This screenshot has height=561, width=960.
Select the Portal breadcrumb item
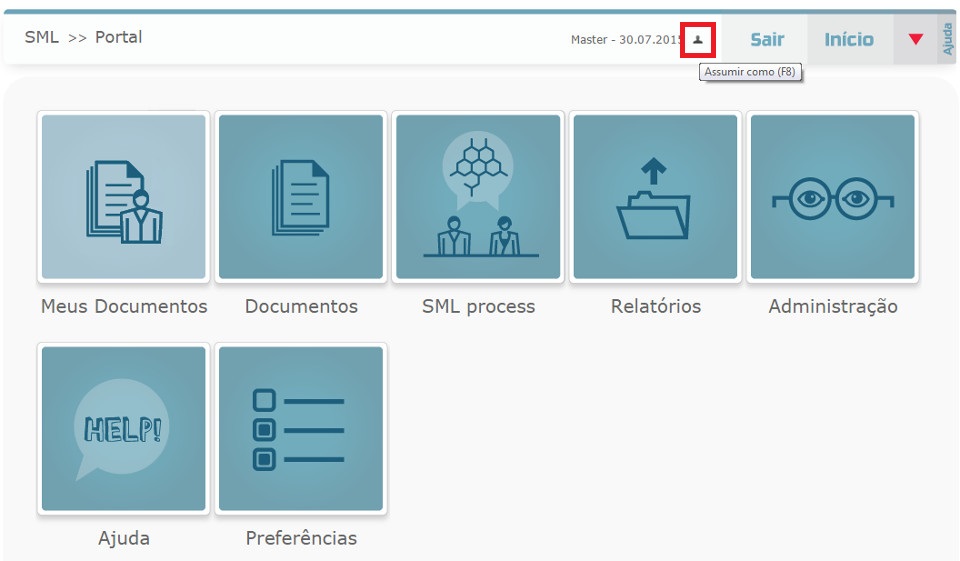tap(118, 37)
